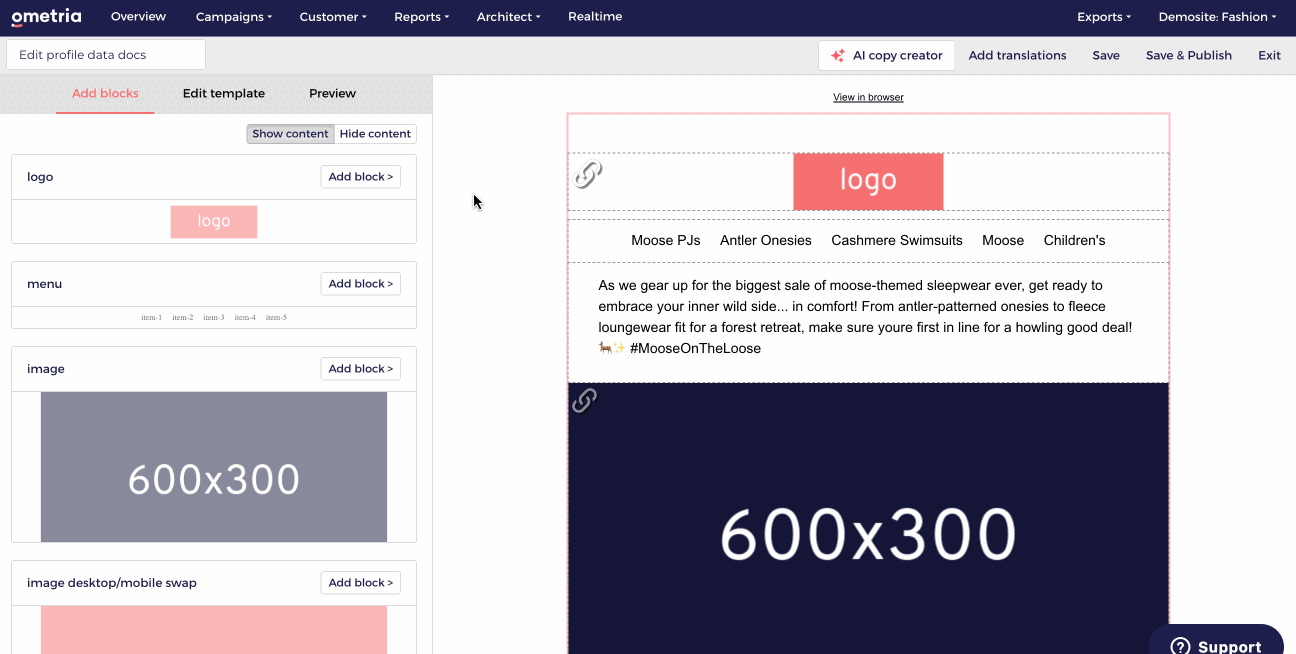Toggle Hide content option
Screen dimensions: 1296x654
click(x=375, y=134)
